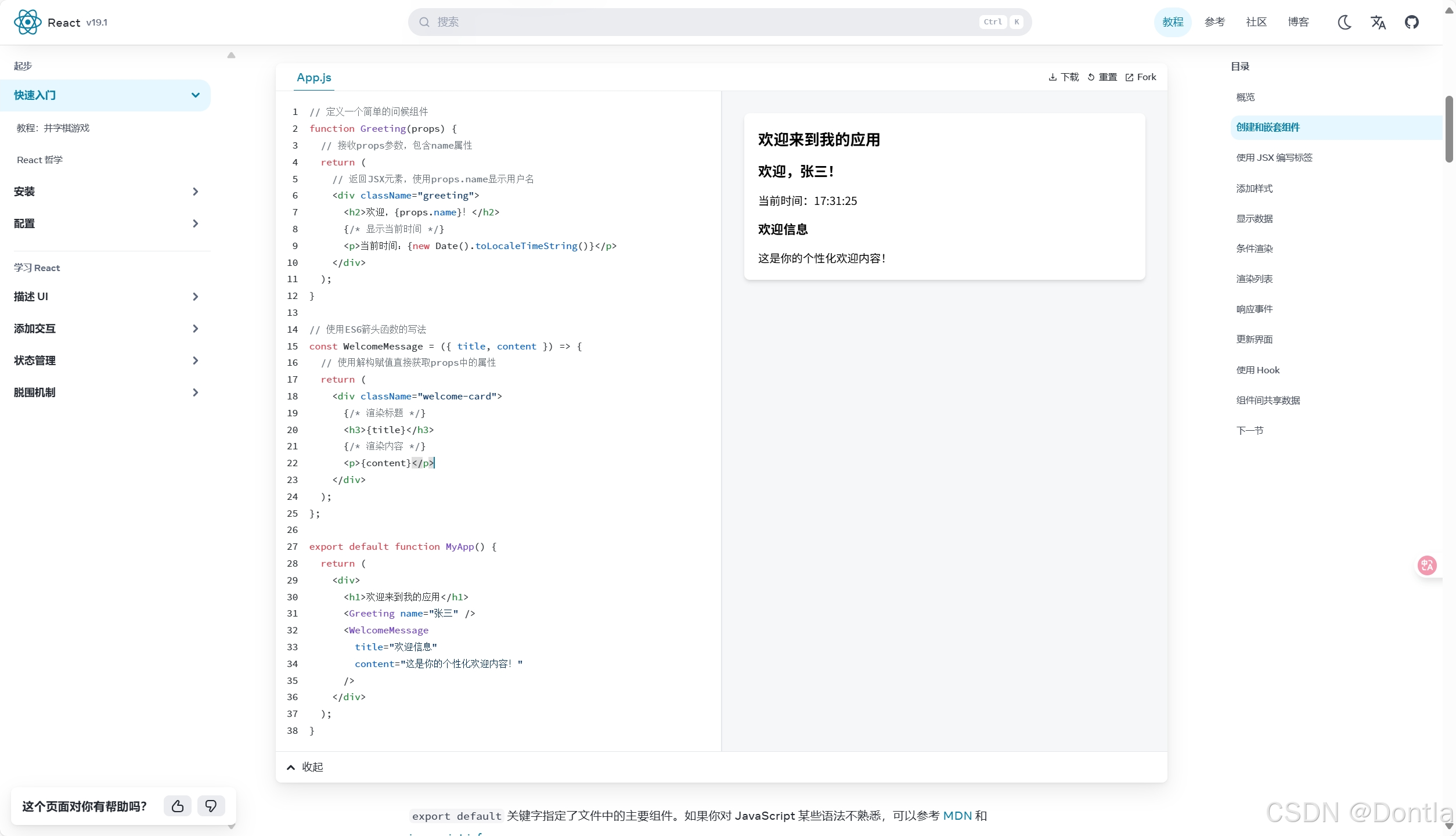Open the 参考 navigation tab
This screenshot has height=836, width=1456.
[x=1214, y=22]
